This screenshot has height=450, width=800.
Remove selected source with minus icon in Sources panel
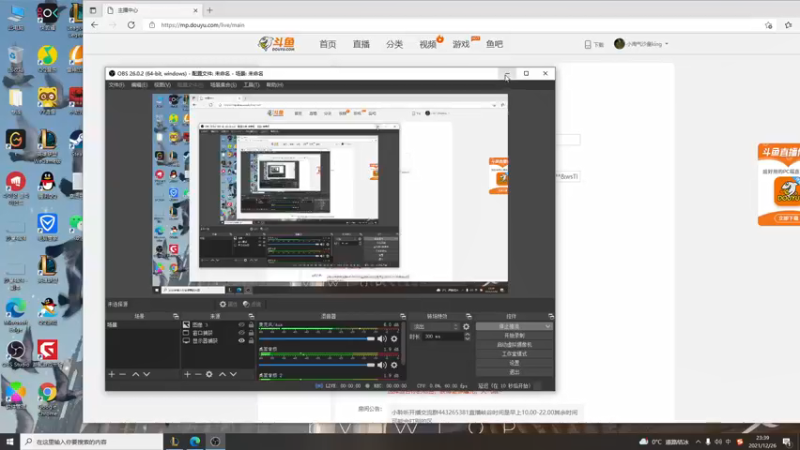tap(198, 374)
